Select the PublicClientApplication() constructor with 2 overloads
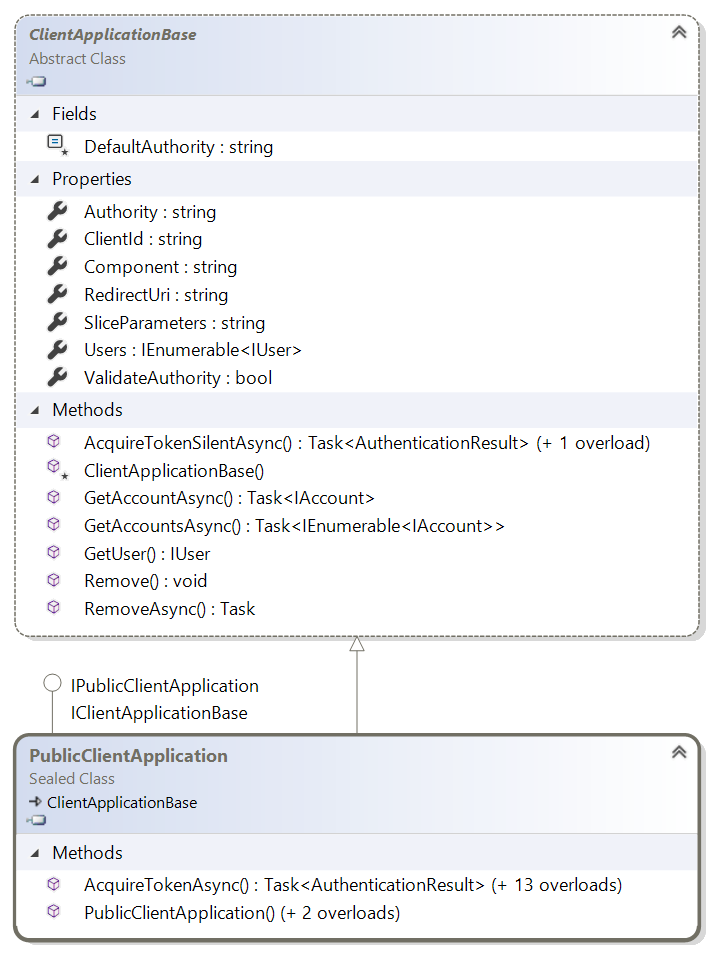 tap(242, 913)
